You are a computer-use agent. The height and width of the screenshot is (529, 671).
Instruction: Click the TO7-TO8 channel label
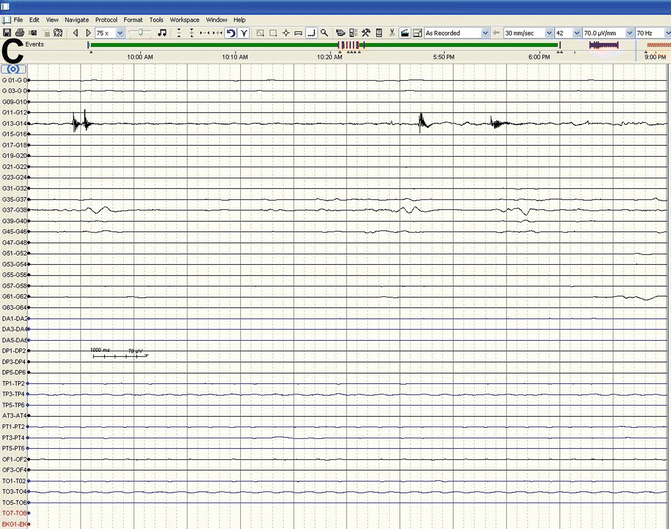(14, 513)
